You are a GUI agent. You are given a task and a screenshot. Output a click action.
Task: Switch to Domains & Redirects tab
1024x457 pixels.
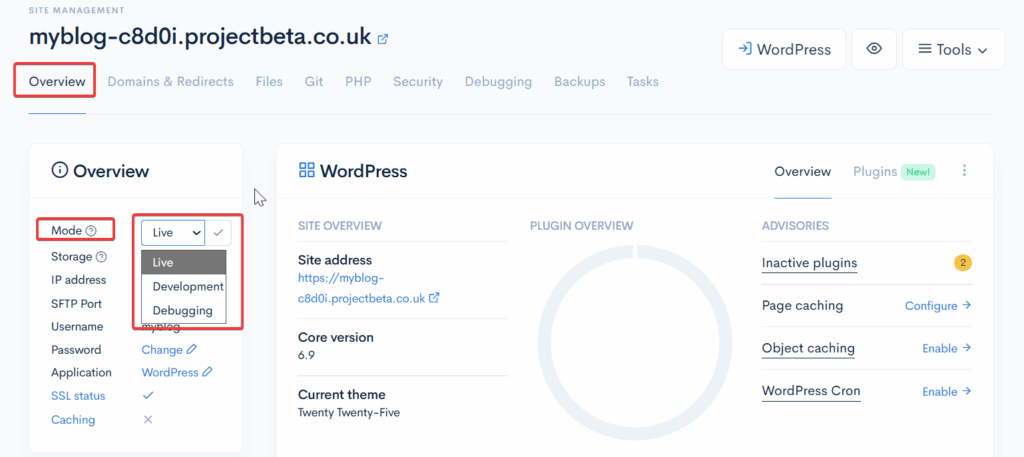170,82
